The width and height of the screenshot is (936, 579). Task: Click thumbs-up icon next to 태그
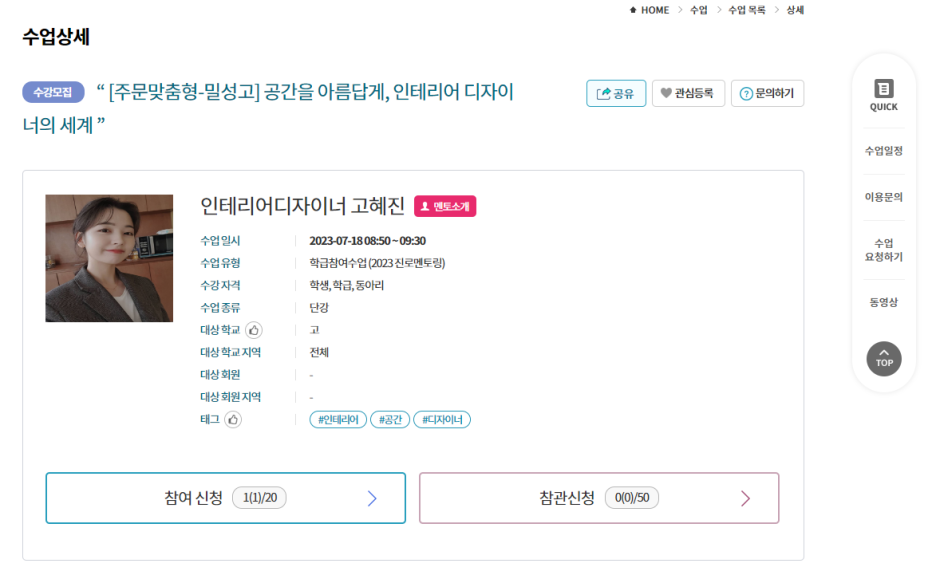pos(233,420)
